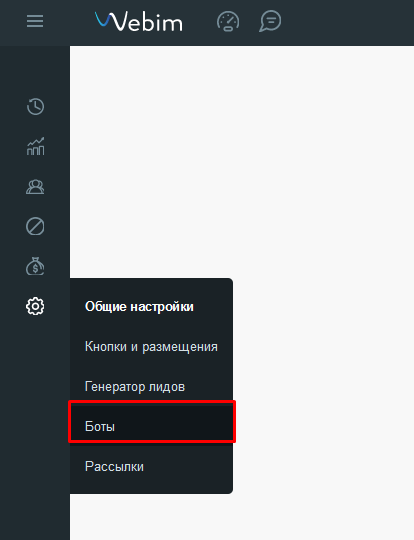
Task: Open the statistics chart icon
Action: [35, 146]
